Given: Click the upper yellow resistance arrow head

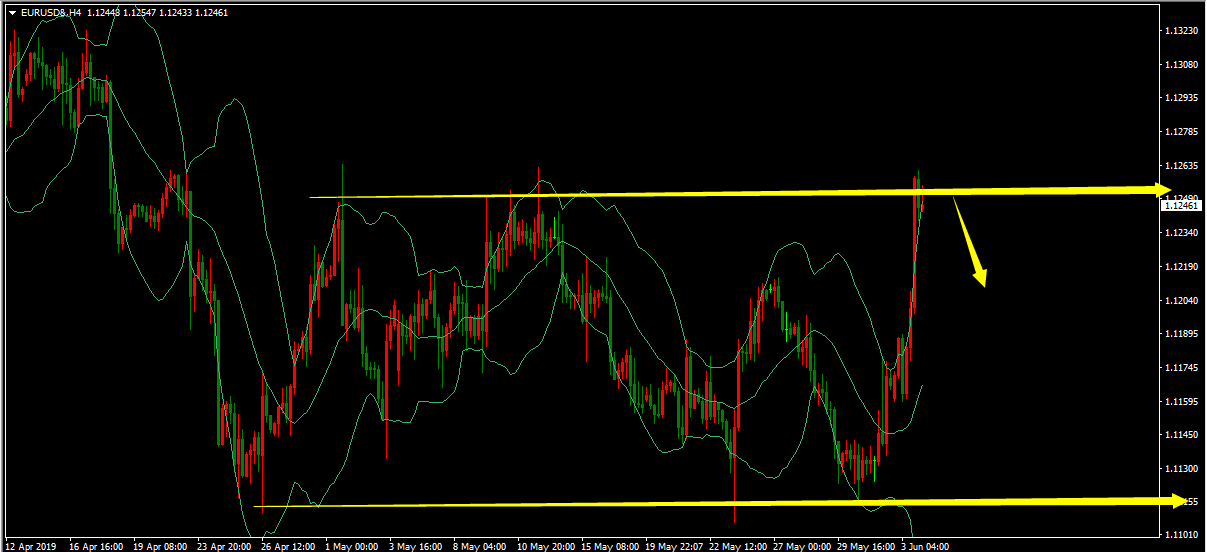Looking at the screenshot, I should tap(1162, 189).
